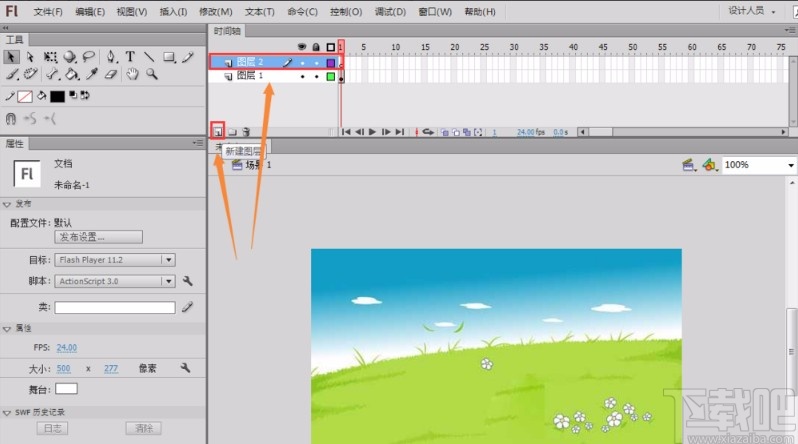This screenshot has width=798, height=444.
Task: Toggle Onion Skin button
Action: [444, 132]
